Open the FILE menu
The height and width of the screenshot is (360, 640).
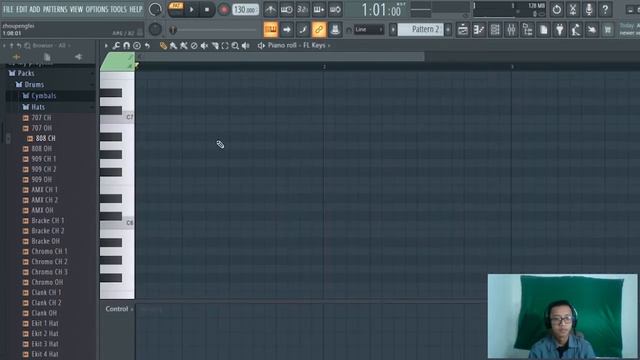click(8, 9)
